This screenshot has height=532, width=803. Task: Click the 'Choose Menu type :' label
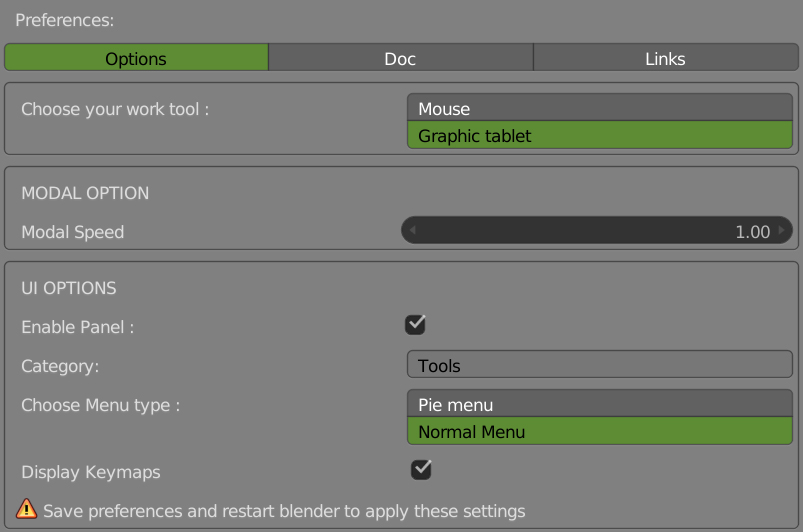pos(100,405)
